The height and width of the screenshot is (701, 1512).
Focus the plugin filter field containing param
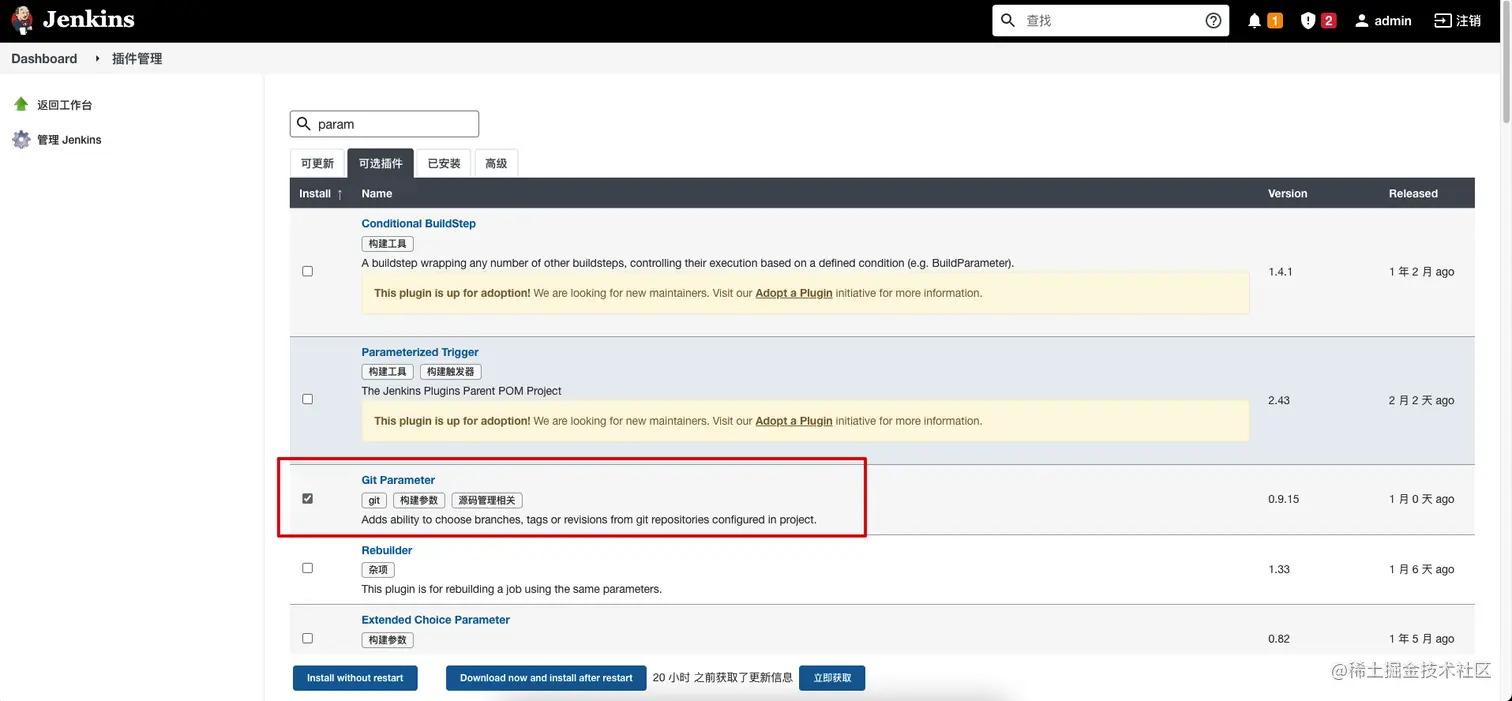pos(384,124)
